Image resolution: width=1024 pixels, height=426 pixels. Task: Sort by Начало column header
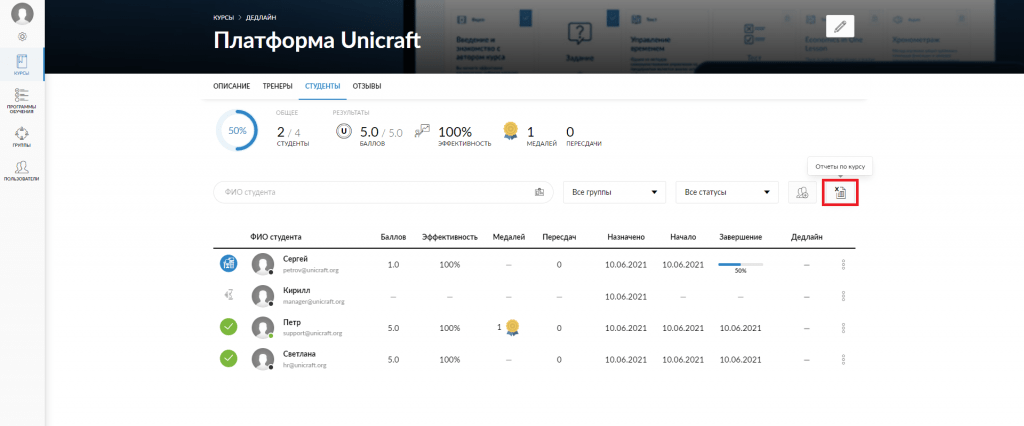click(x=682, y=237)
